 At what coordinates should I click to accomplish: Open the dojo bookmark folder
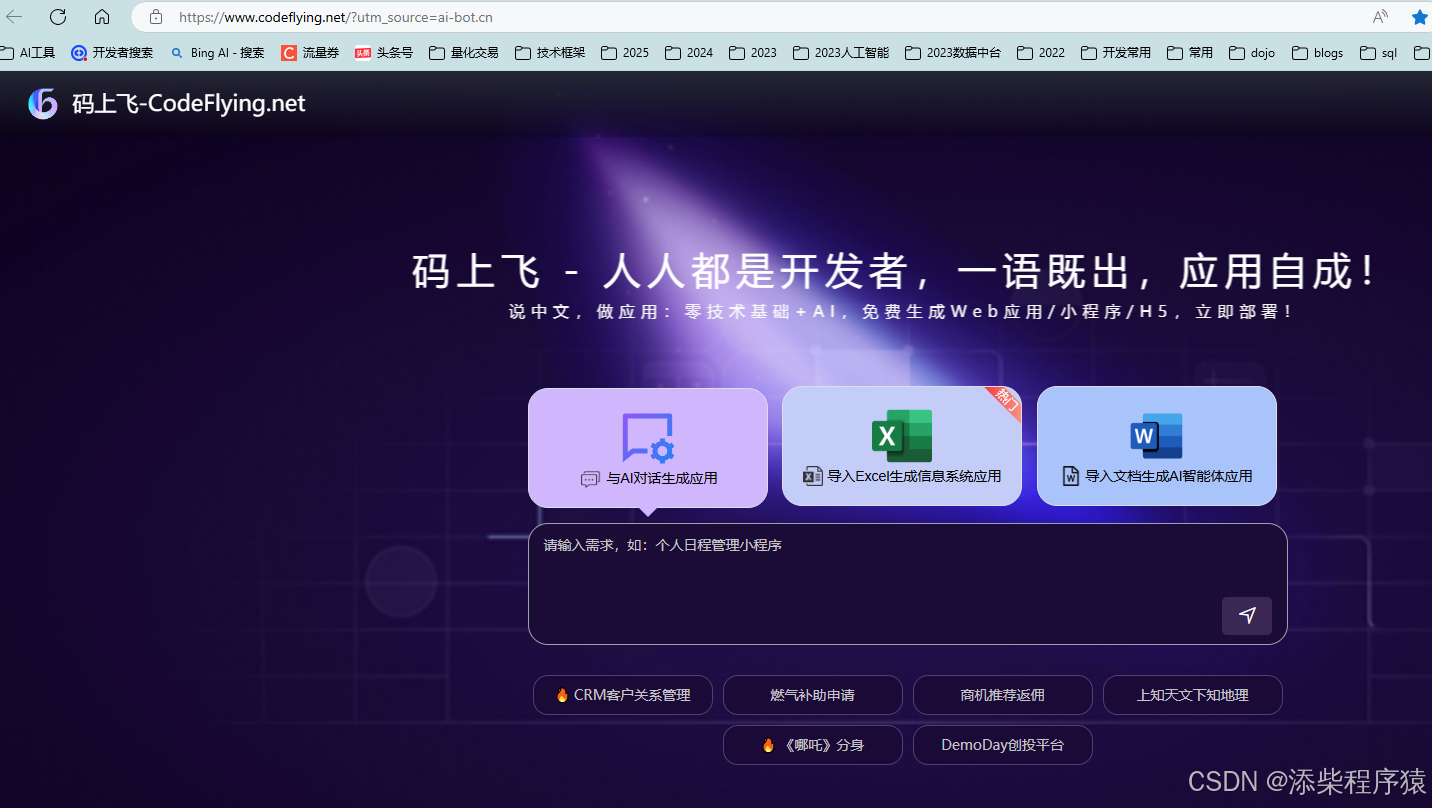1252,53
